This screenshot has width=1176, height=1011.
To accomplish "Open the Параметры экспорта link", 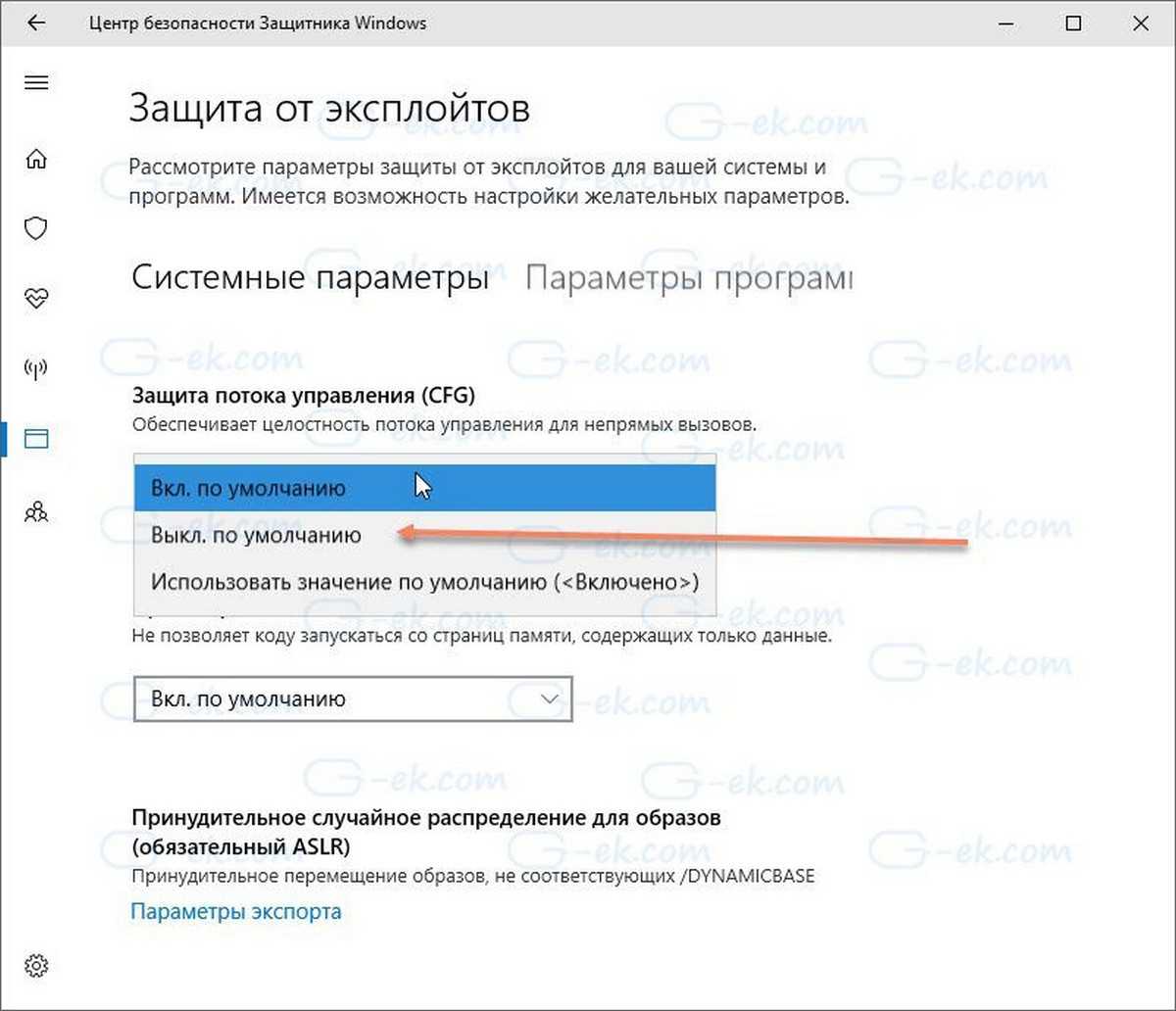I will coord(236,912).
